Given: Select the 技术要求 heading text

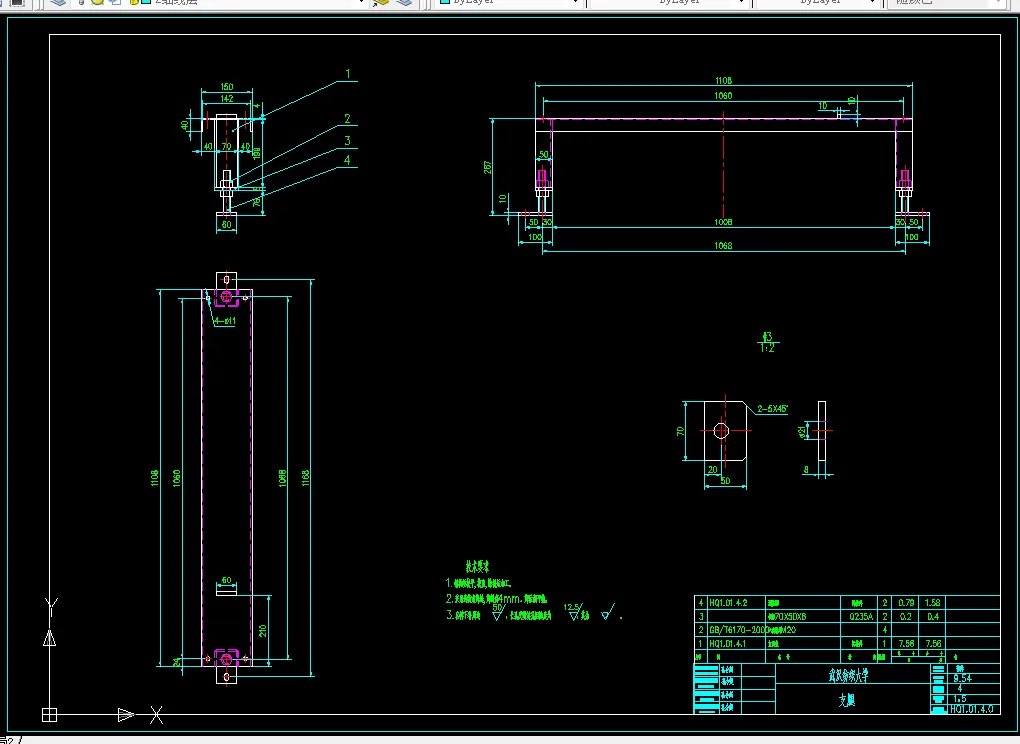Looking at the screenshot, I should (477, 566).
